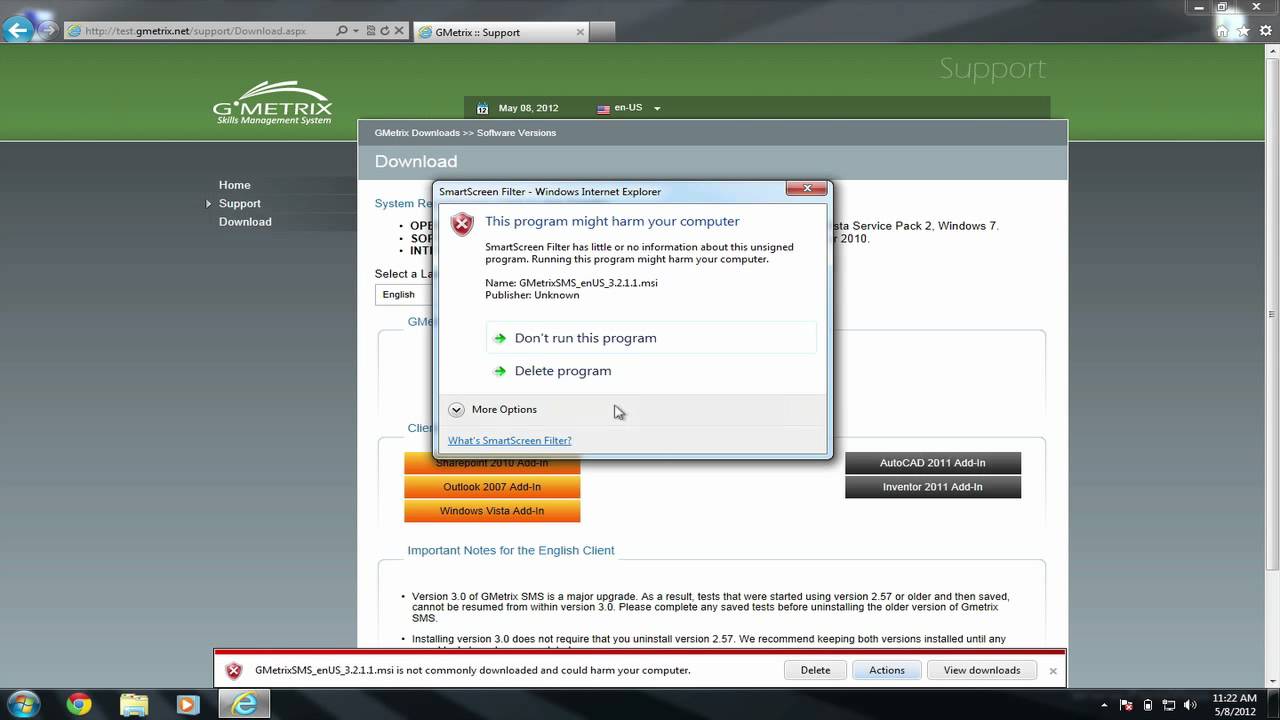
Task: Refresh the page with the reload icon
Action: (384, 31)
